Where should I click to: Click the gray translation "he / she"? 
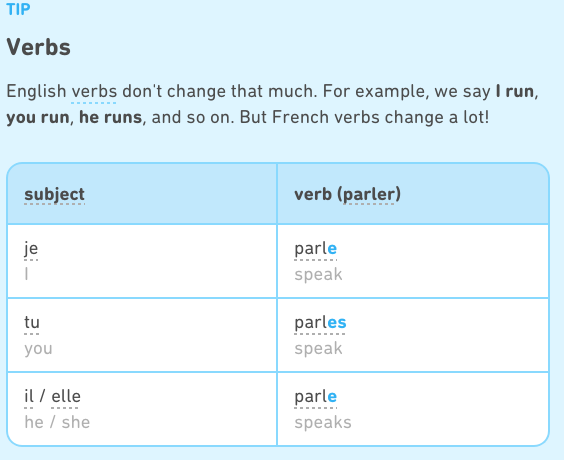(x=57, y=422)
